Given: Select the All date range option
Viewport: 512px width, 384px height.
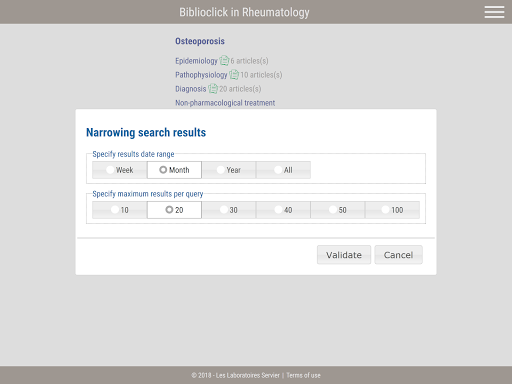Looking at the screenshot, I should point(283,170).
